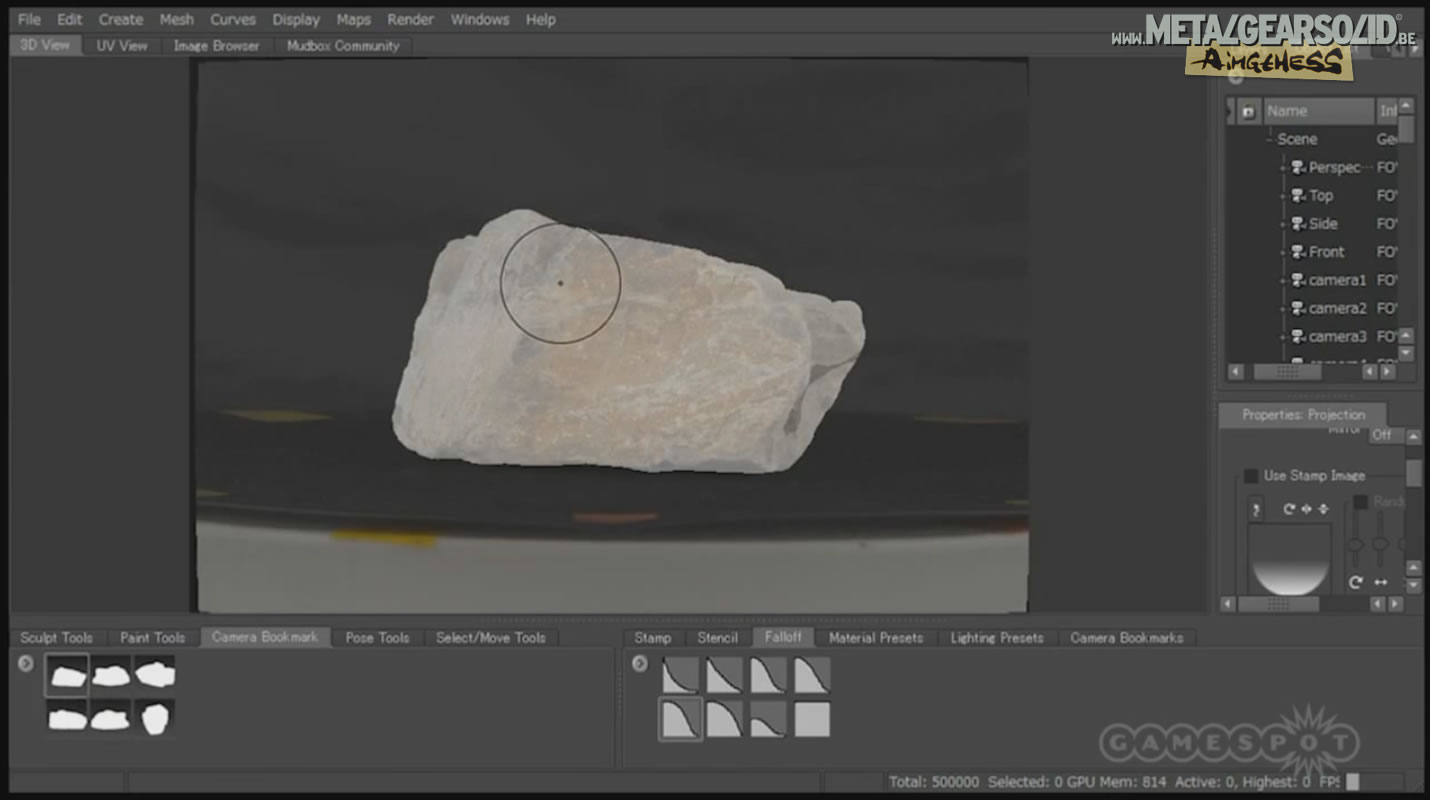Pick the third falloff preset in the bottom row
This screenshot has height=800, width=1430.
(768, 719)
